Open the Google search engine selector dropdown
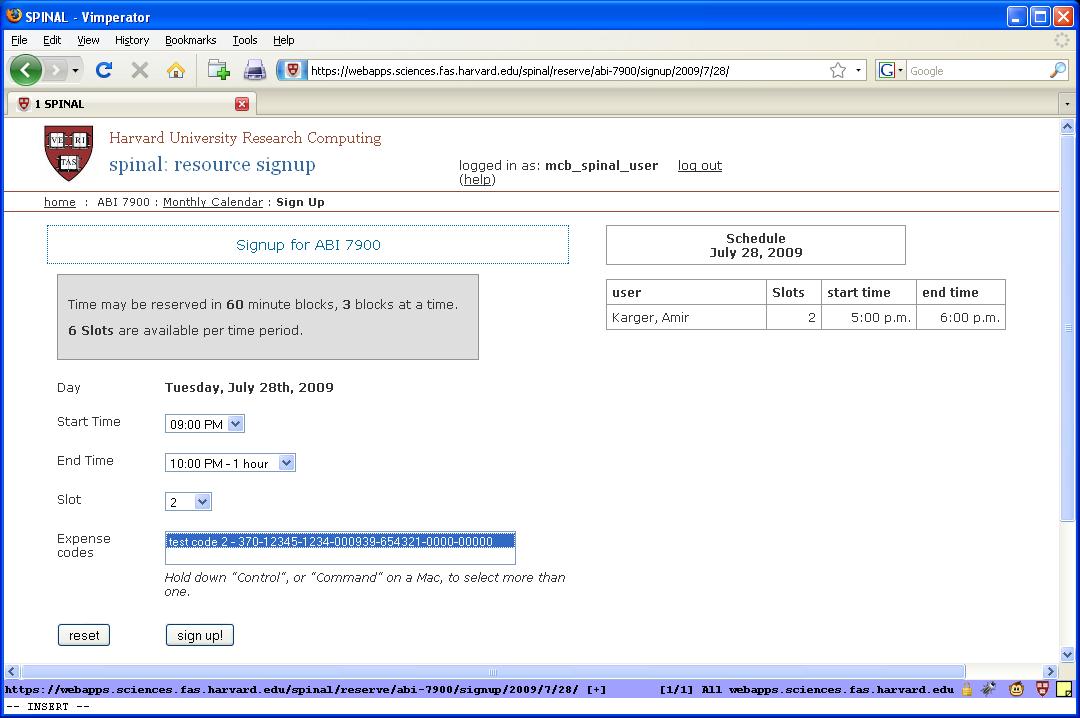 tap(890, 70)
